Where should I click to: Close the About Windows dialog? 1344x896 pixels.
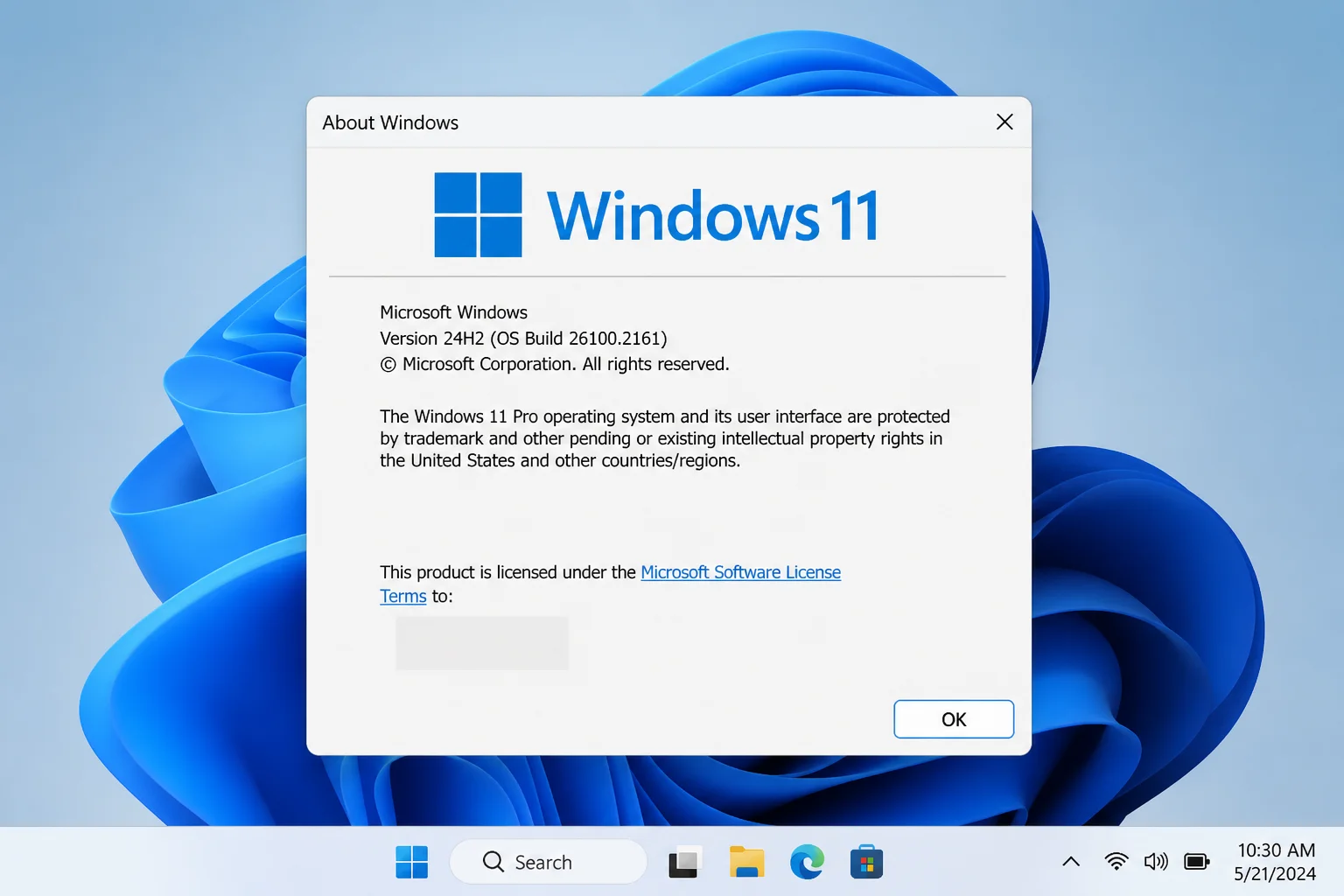[1004, 122]
